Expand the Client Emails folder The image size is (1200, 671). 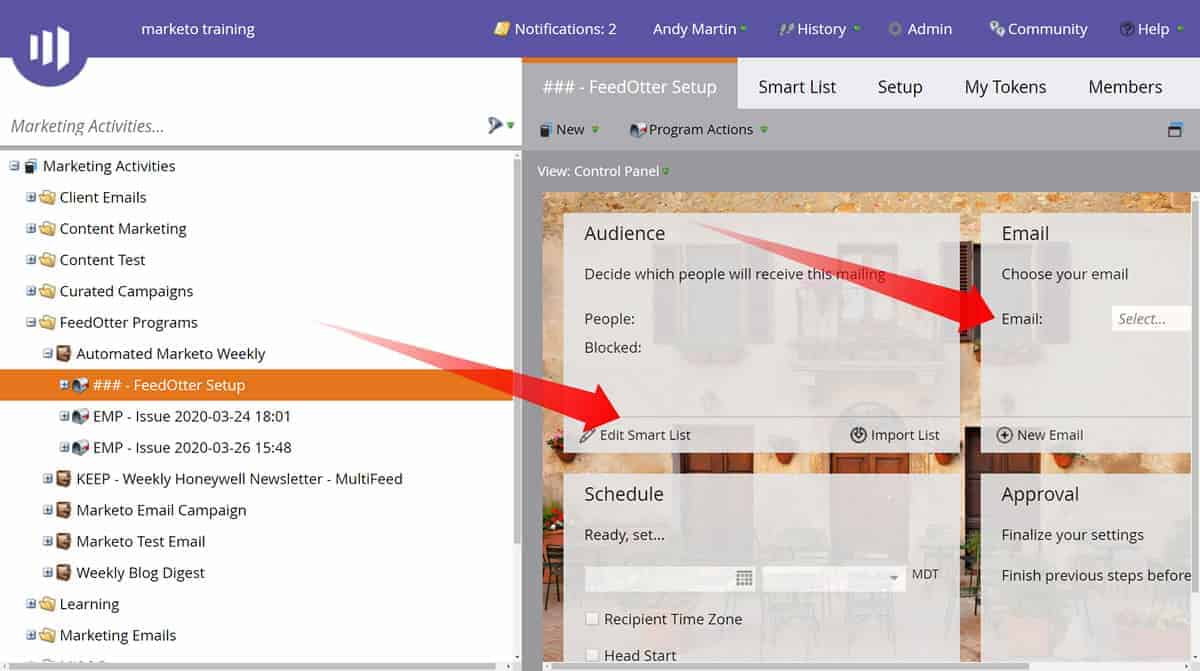coord(31,198)
